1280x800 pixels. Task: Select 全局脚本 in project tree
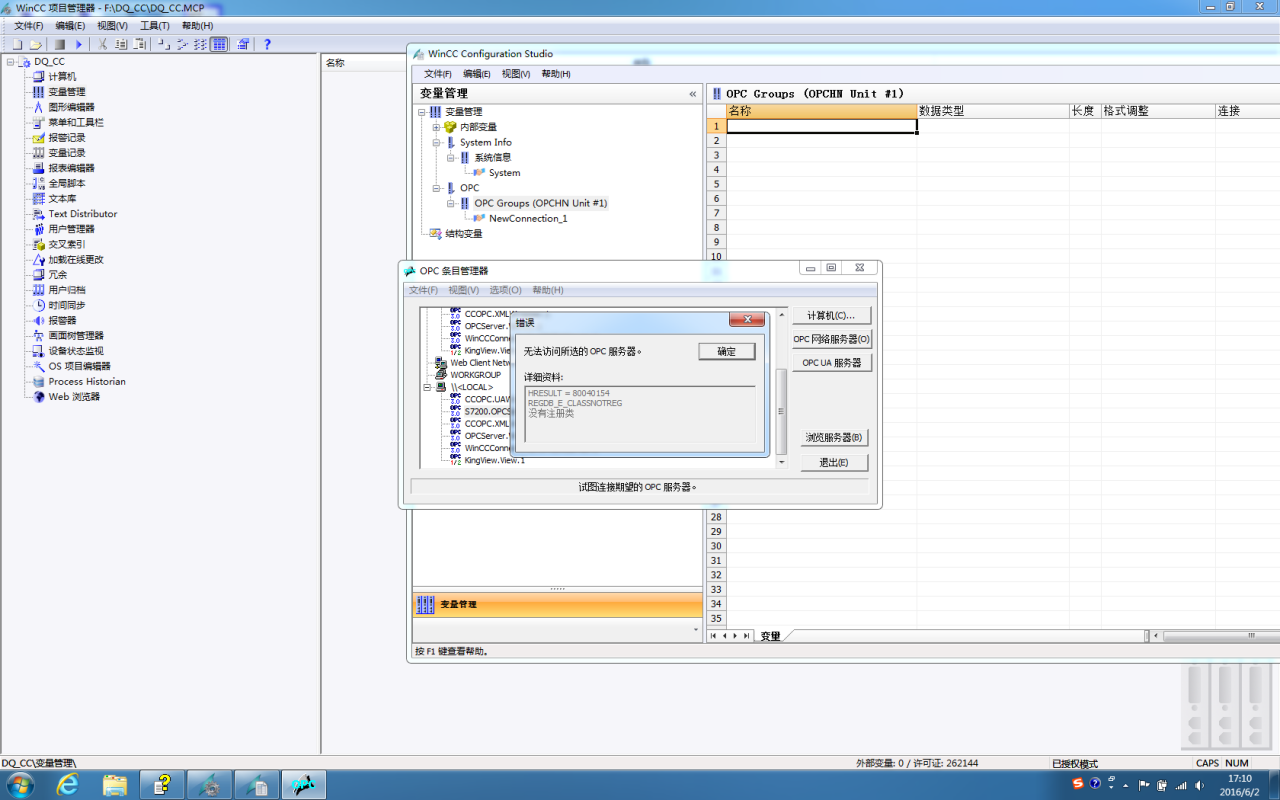click(x=67, y=183)
